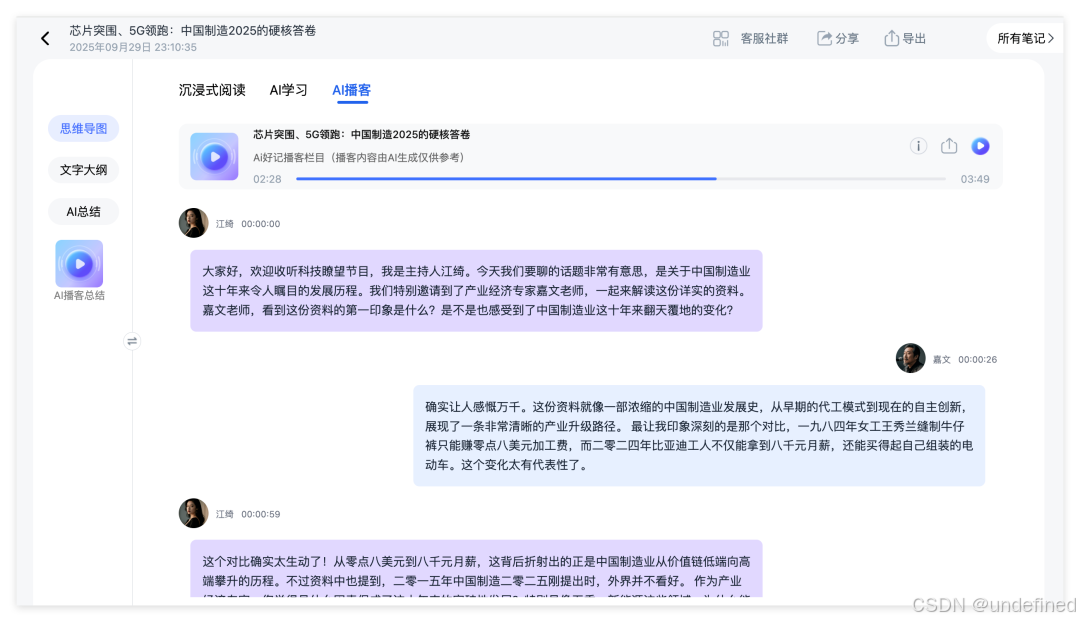Select the AI播客 tab
This screenshot has height=622, width=1080.
351,90
